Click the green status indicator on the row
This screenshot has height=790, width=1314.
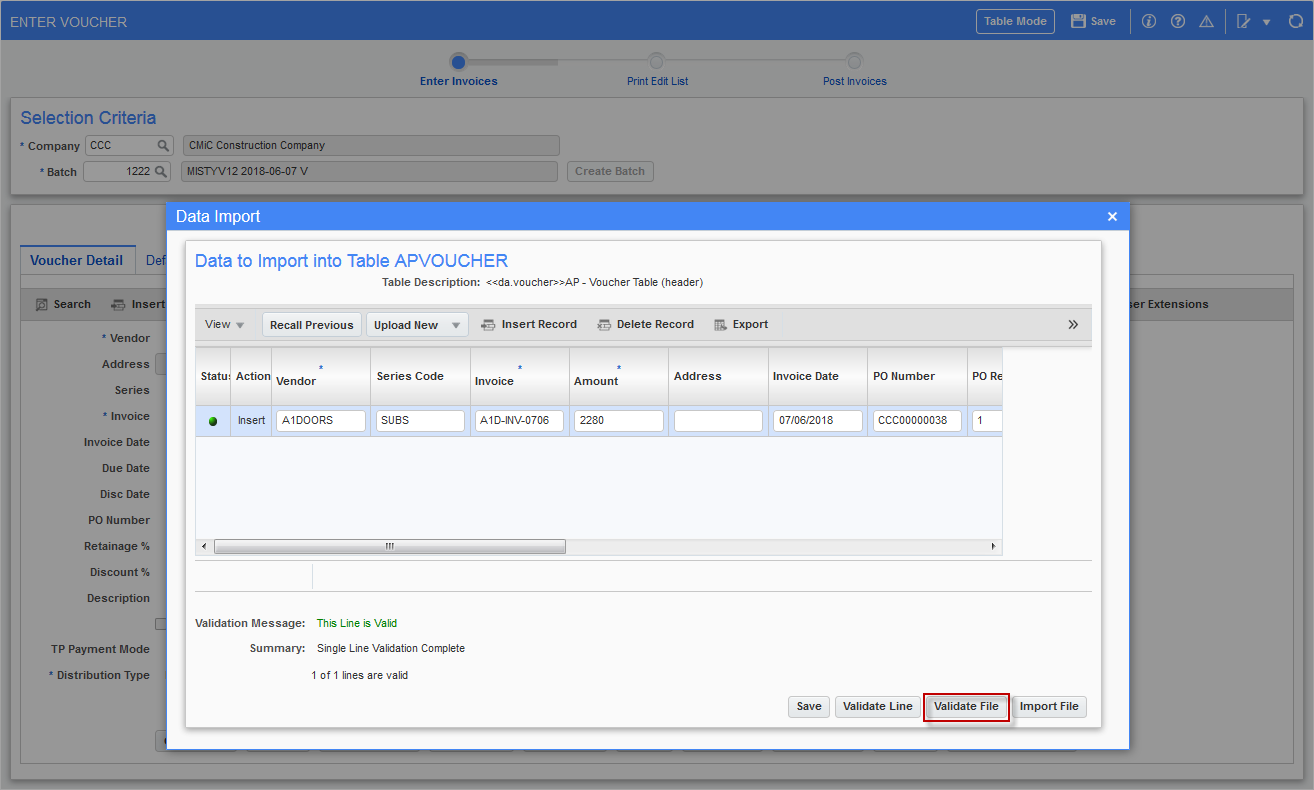click(212, 421)
